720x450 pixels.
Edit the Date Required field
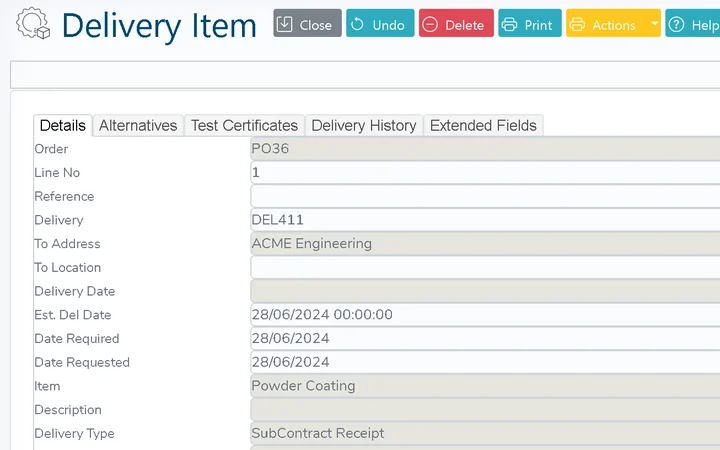click(x=485, y=338)
